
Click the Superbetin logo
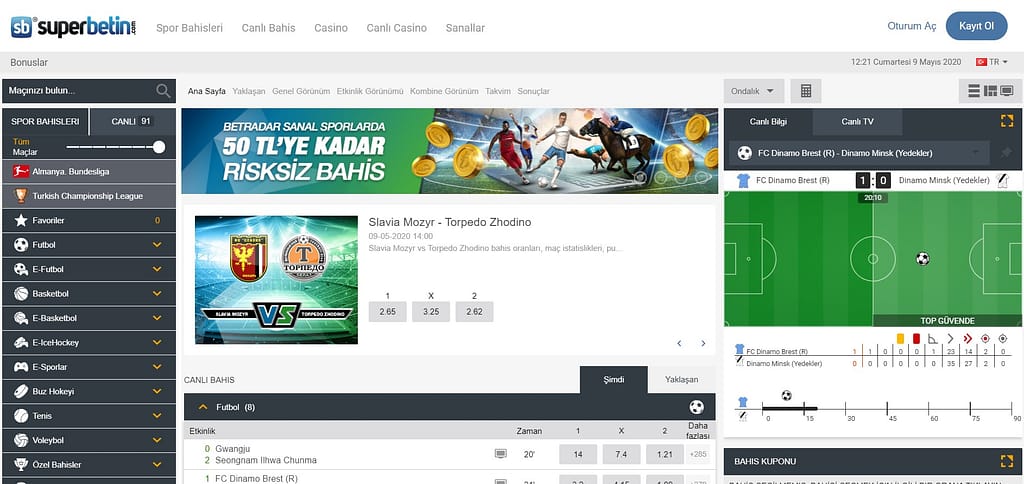pos(74,27)
